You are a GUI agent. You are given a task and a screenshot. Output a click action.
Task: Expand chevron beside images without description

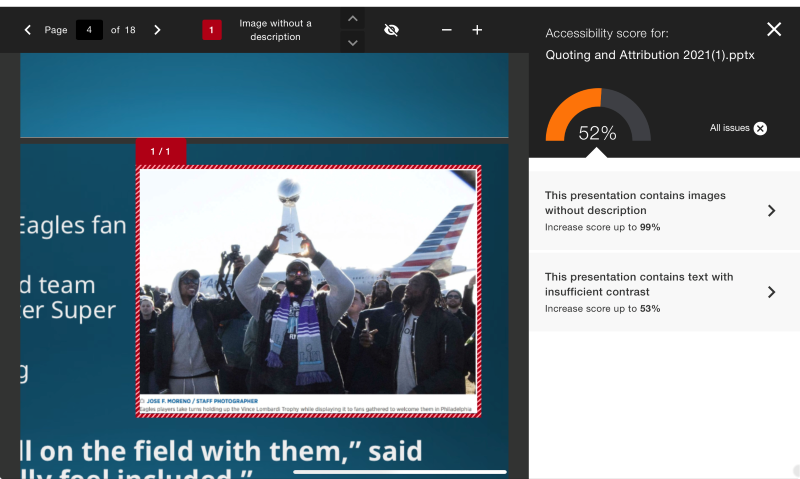coord(771,211)
